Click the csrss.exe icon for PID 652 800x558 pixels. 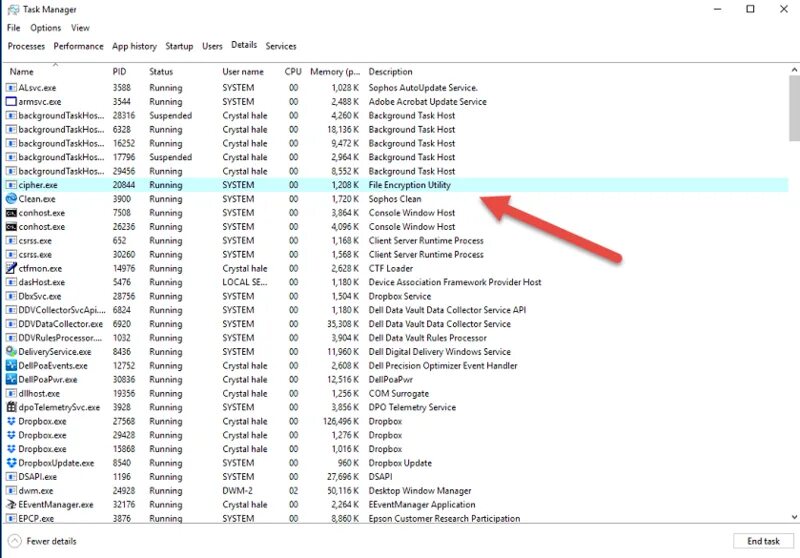pos(11,241)
